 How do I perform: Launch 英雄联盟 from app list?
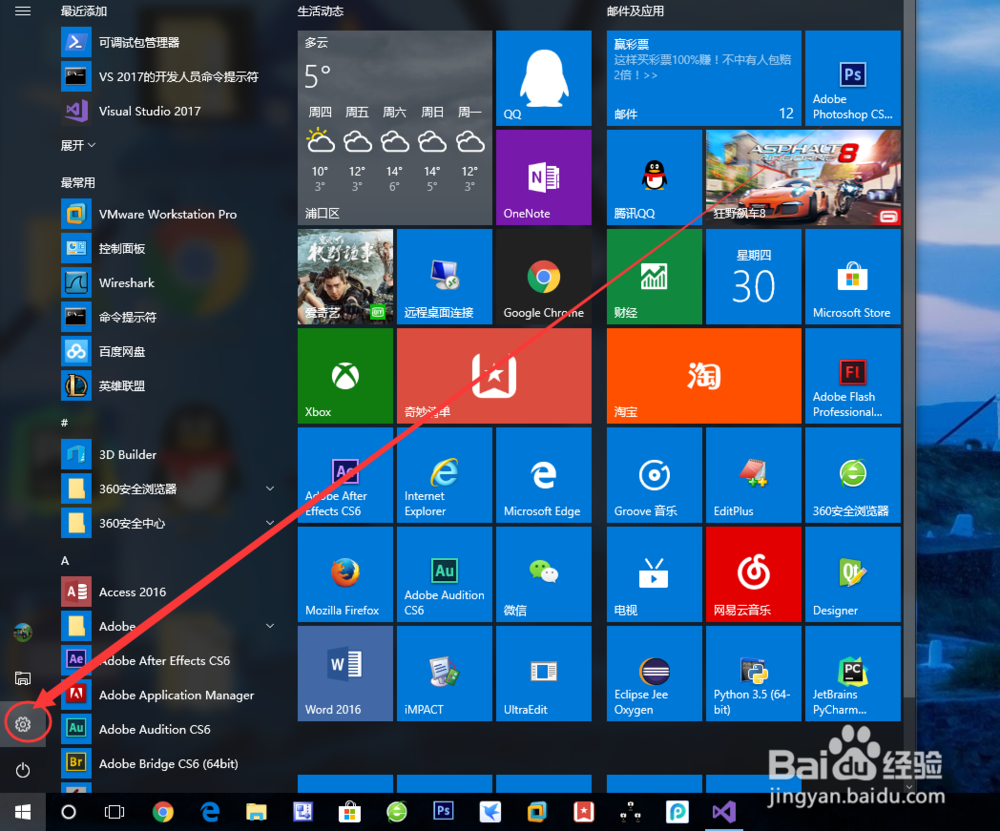(x=167, y=386)
